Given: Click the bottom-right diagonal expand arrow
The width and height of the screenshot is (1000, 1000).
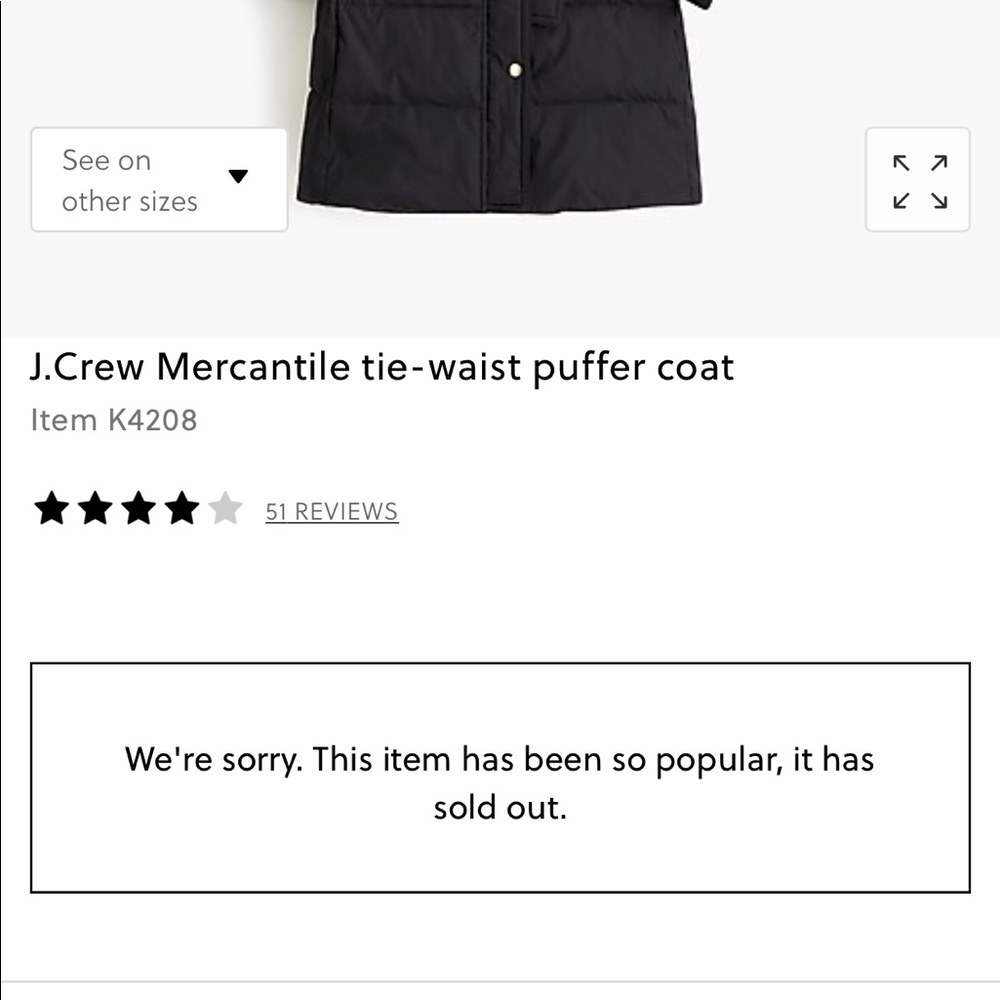Looking at the screenshot, I should [936, 200].
